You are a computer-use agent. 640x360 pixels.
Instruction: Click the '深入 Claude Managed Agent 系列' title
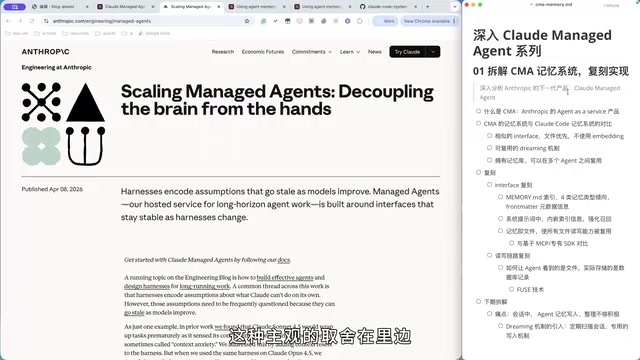[542, 43]
